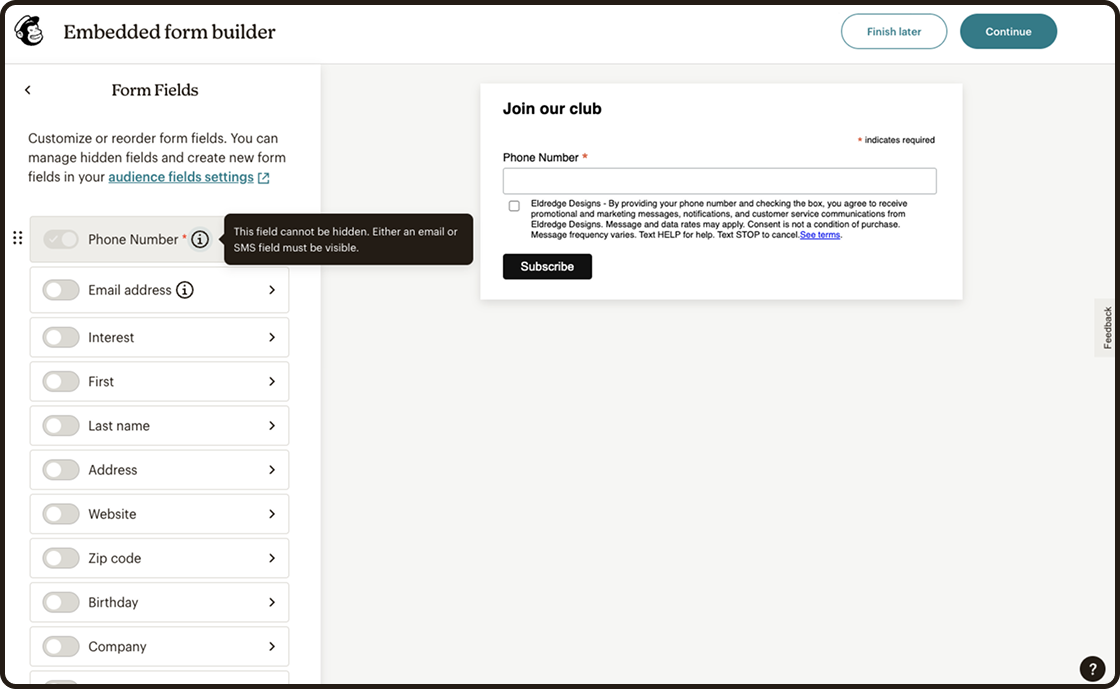The height and width of the screenshot is (689, 1120).
Task: Click the back chevron on Form Fields panel
Action: point(27,89)
